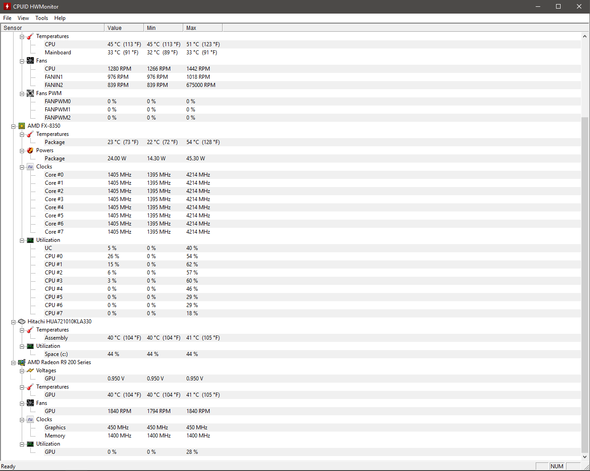Click the mainboard Fans icon
Viewport: 590px width, 471px height.
[x=30, y=61]
